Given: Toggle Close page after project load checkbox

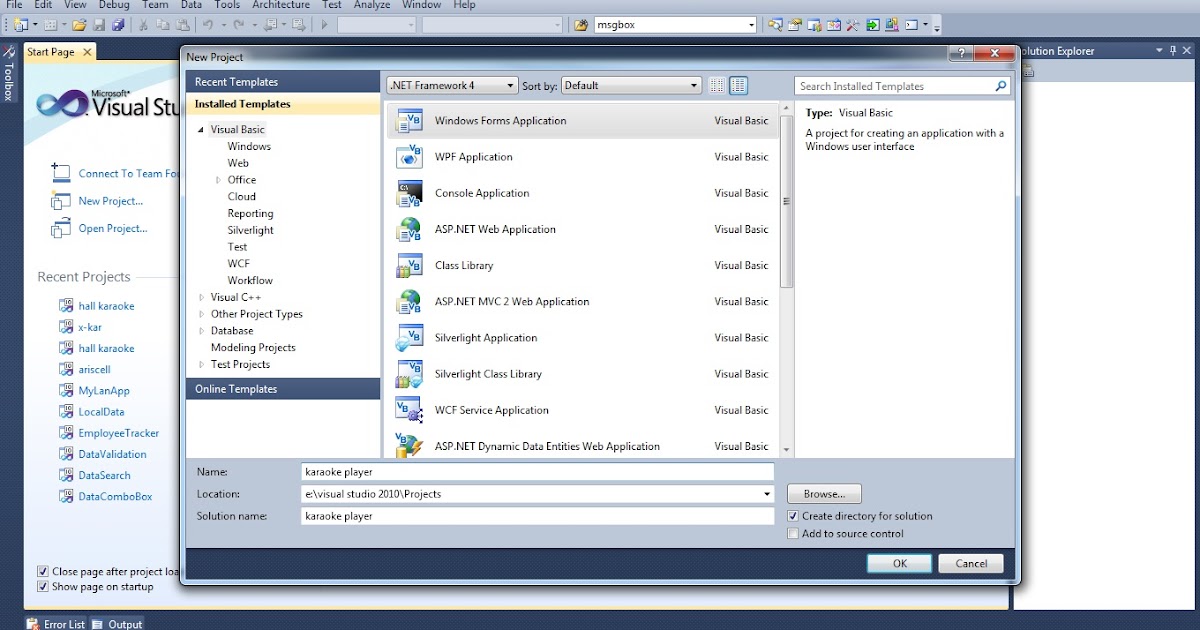Looking at the screenshot, I should [42, 572].
